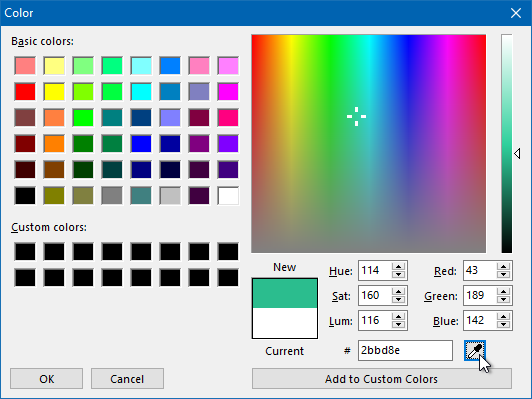The height and width of the screenshot is (399, 532).
Task: Focus the Red field showing 43
Action: pyautogui.click(x=480, y=270)
